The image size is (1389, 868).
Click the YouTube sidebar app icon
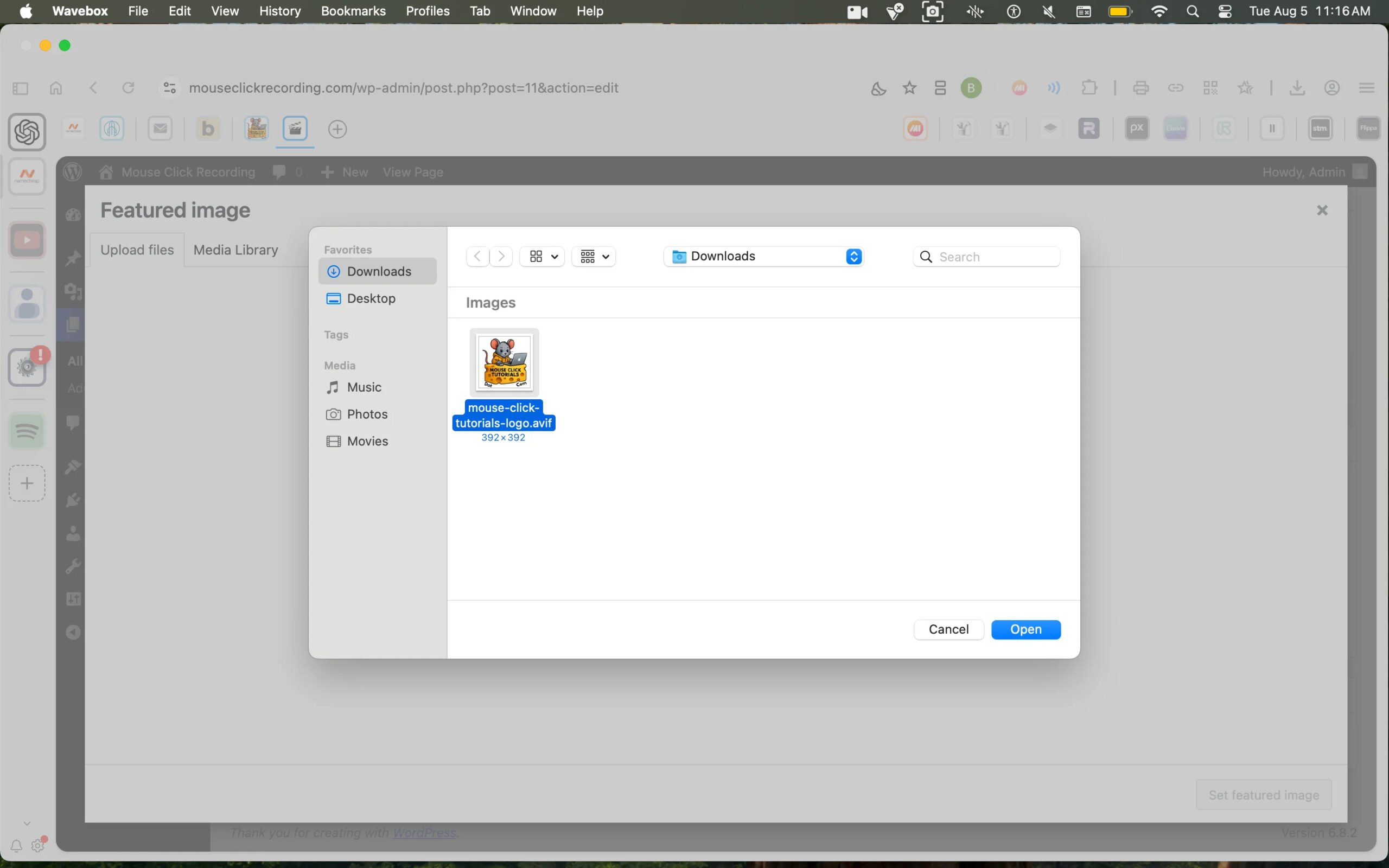pos(27,239)
